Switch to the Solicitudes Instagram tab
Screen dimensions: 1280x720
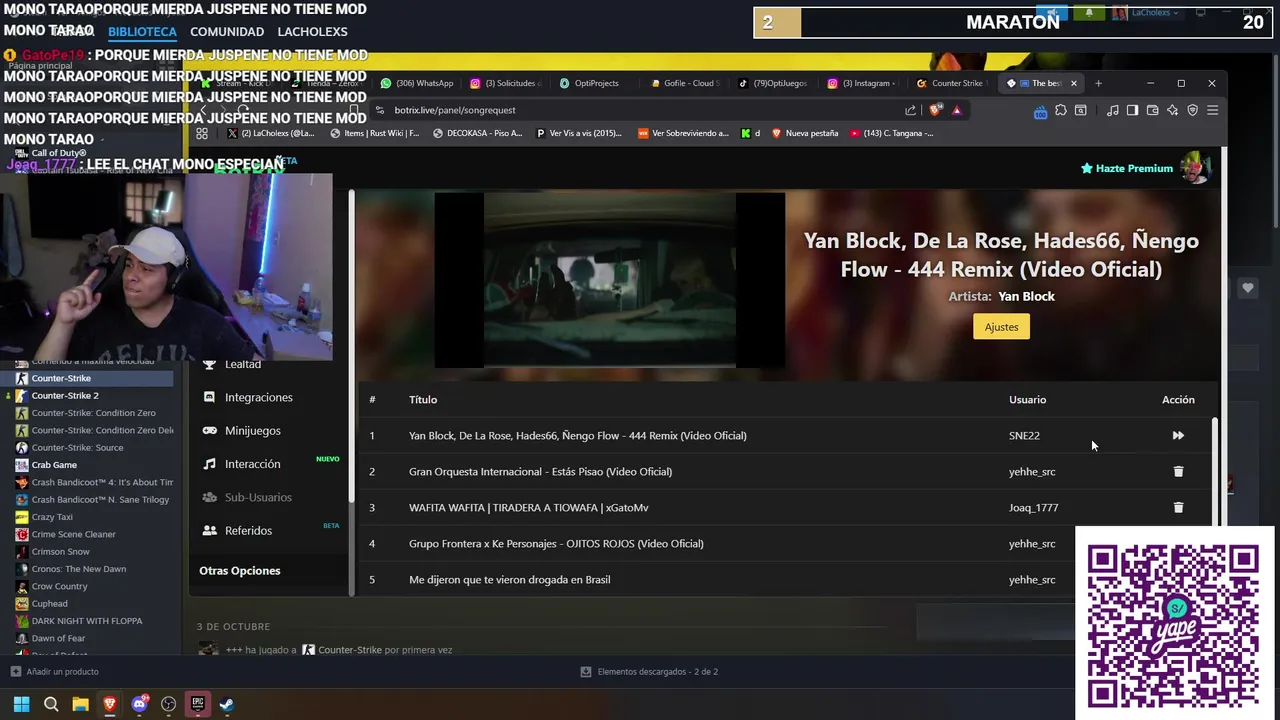506,83
